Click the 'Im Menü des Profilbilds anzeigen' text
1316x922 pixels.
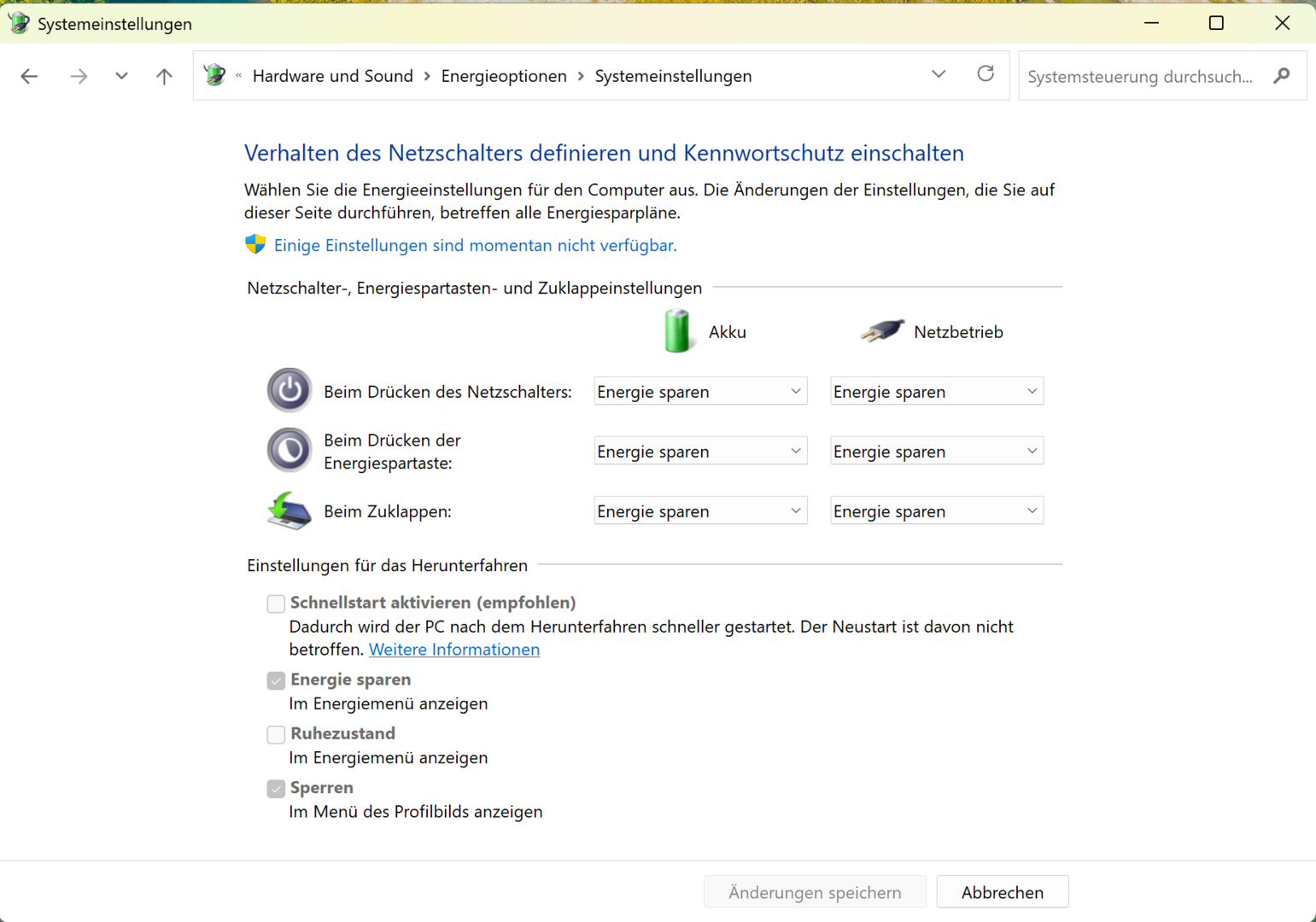click(416, 812)
